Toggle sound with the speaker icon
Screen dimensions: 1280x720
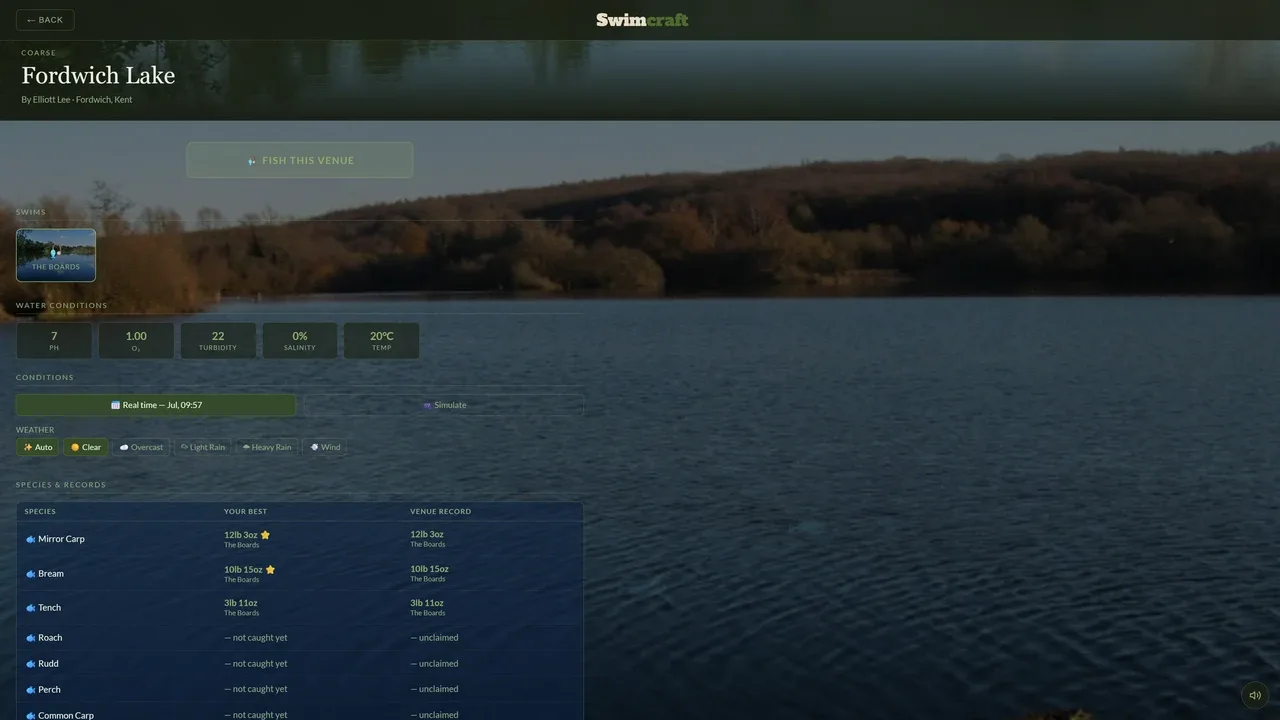(x=1255, y=695)
